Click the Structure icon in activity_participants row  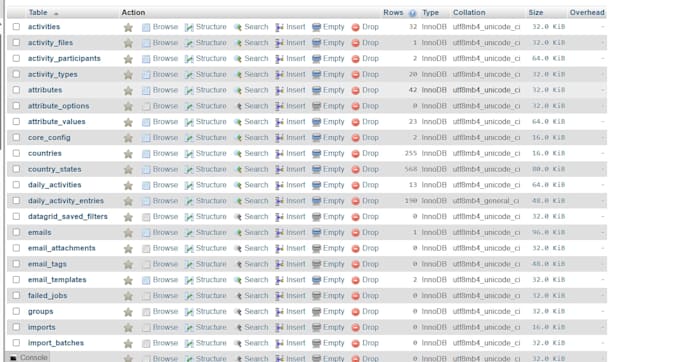[x=189, y=59]
